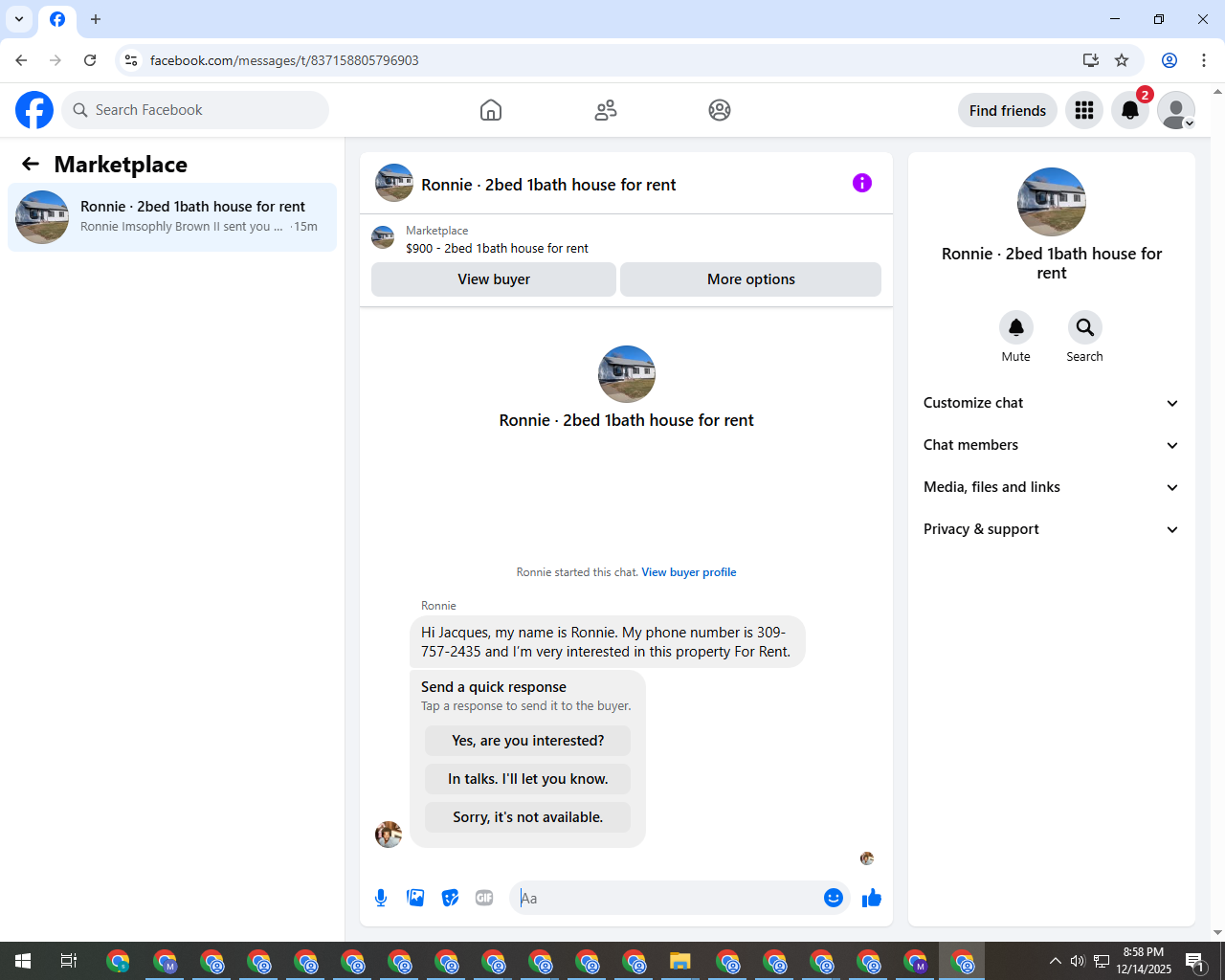Open Task View on taskbar
1225x980 pixels.
[69, 961]
